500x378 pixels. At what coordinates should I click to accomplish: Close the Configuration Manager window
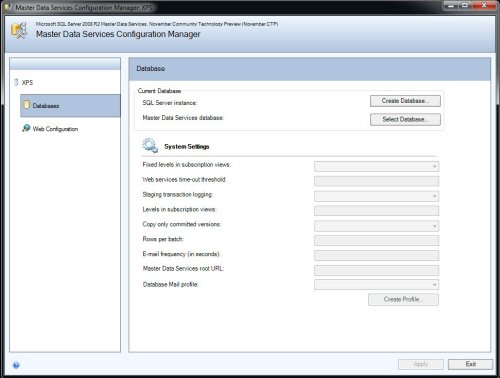[x=484, y=5]
